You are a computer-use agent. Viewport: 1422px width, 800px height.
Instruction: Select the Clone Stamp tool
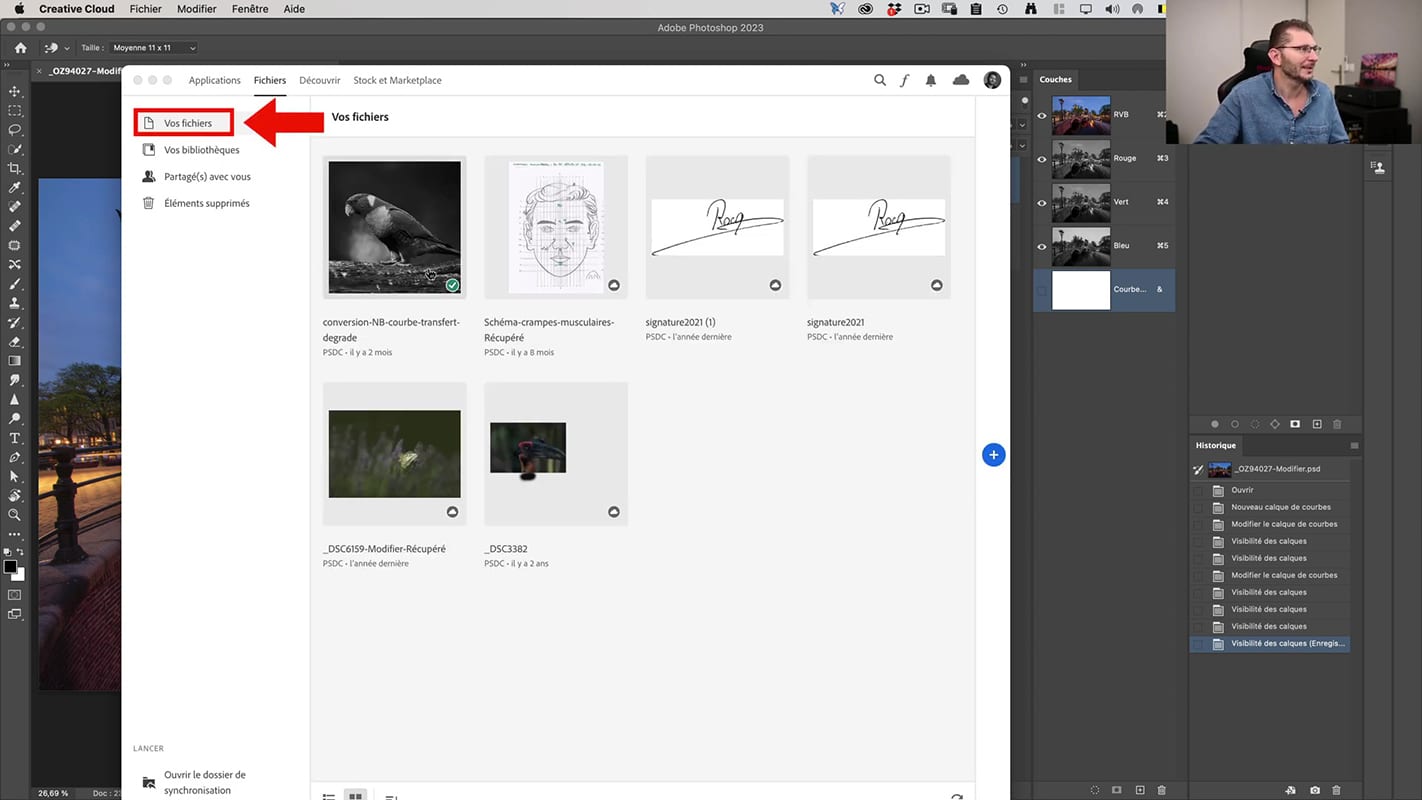coord(14,303)
